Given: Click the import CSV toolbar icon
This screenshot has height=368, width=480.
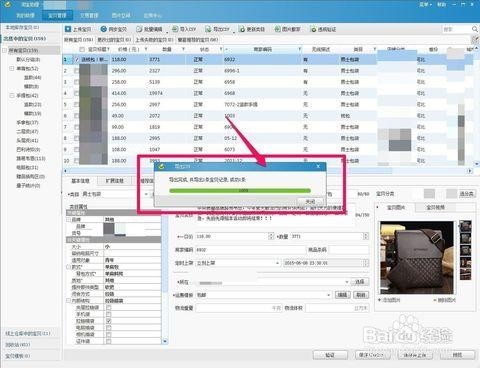Looking at the screenshot, I should [175, 29].
